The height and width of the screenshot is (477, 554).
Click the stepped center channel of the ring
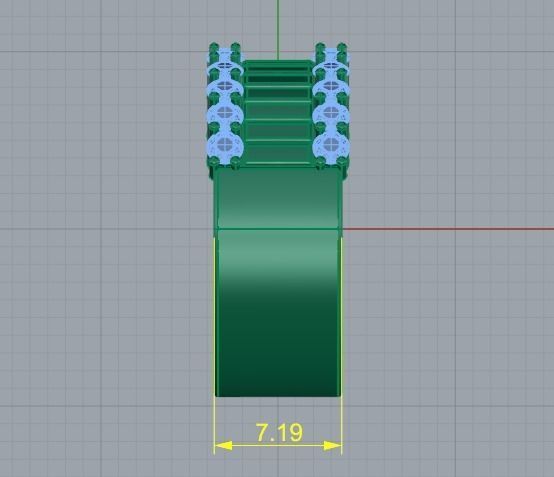click(x=278, y=112)
